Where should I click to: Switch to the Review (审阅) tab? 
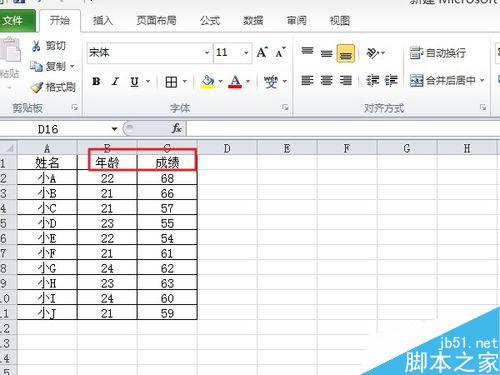pyautogui.click(x=296, y=21)
